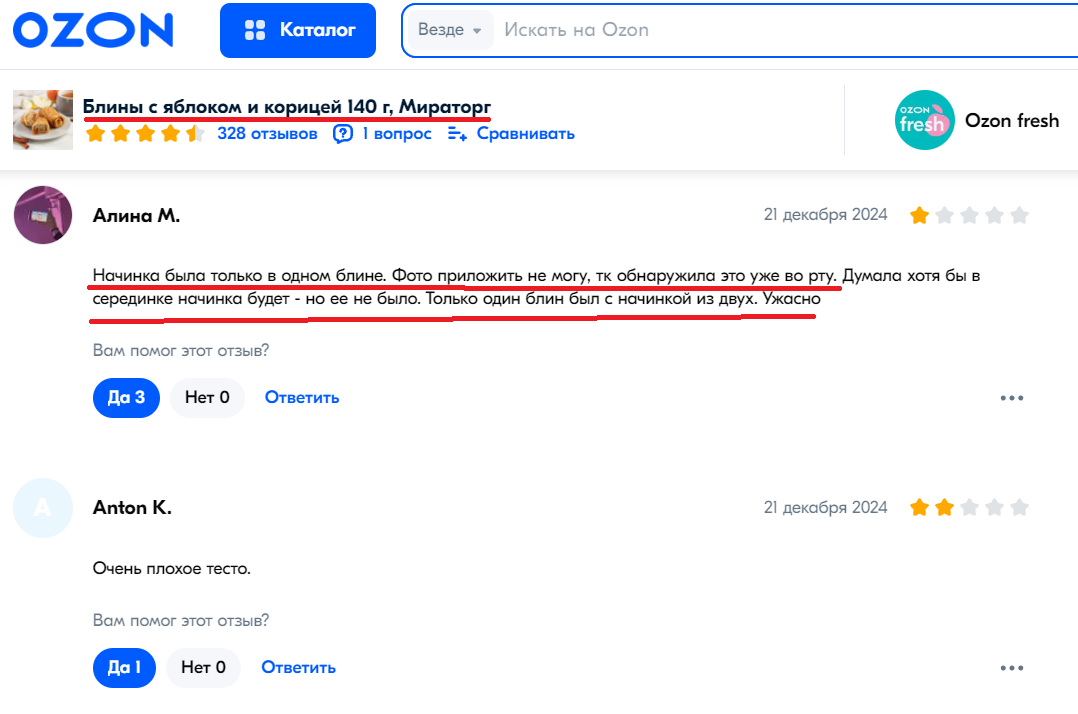Open the pancakes product thumbnail

(x=43, y=120)
